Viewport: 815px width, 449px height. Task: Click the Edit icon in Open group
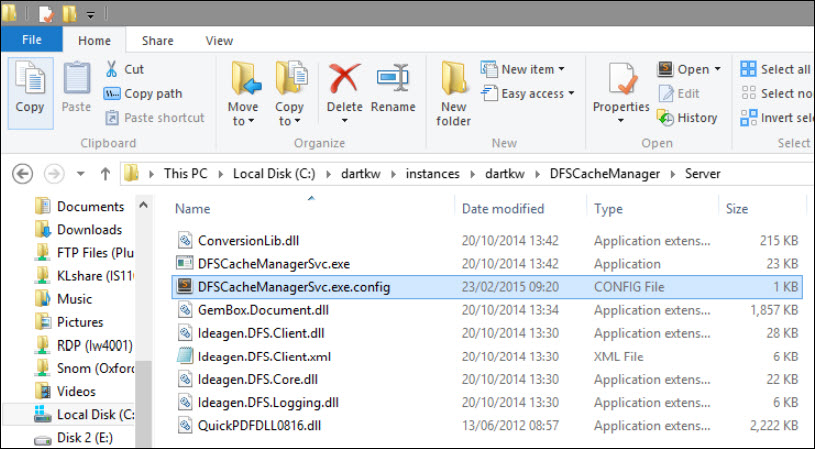tap(666, 94)
